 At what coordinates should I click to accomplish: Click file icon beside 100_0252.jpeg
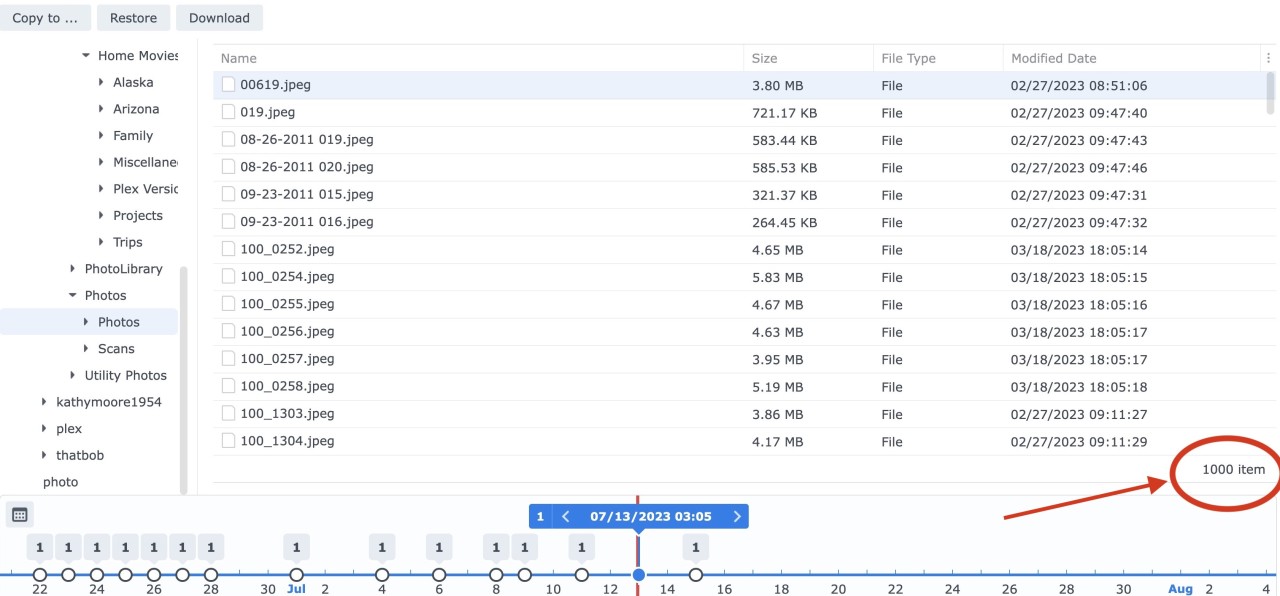(x=228, y=249)
